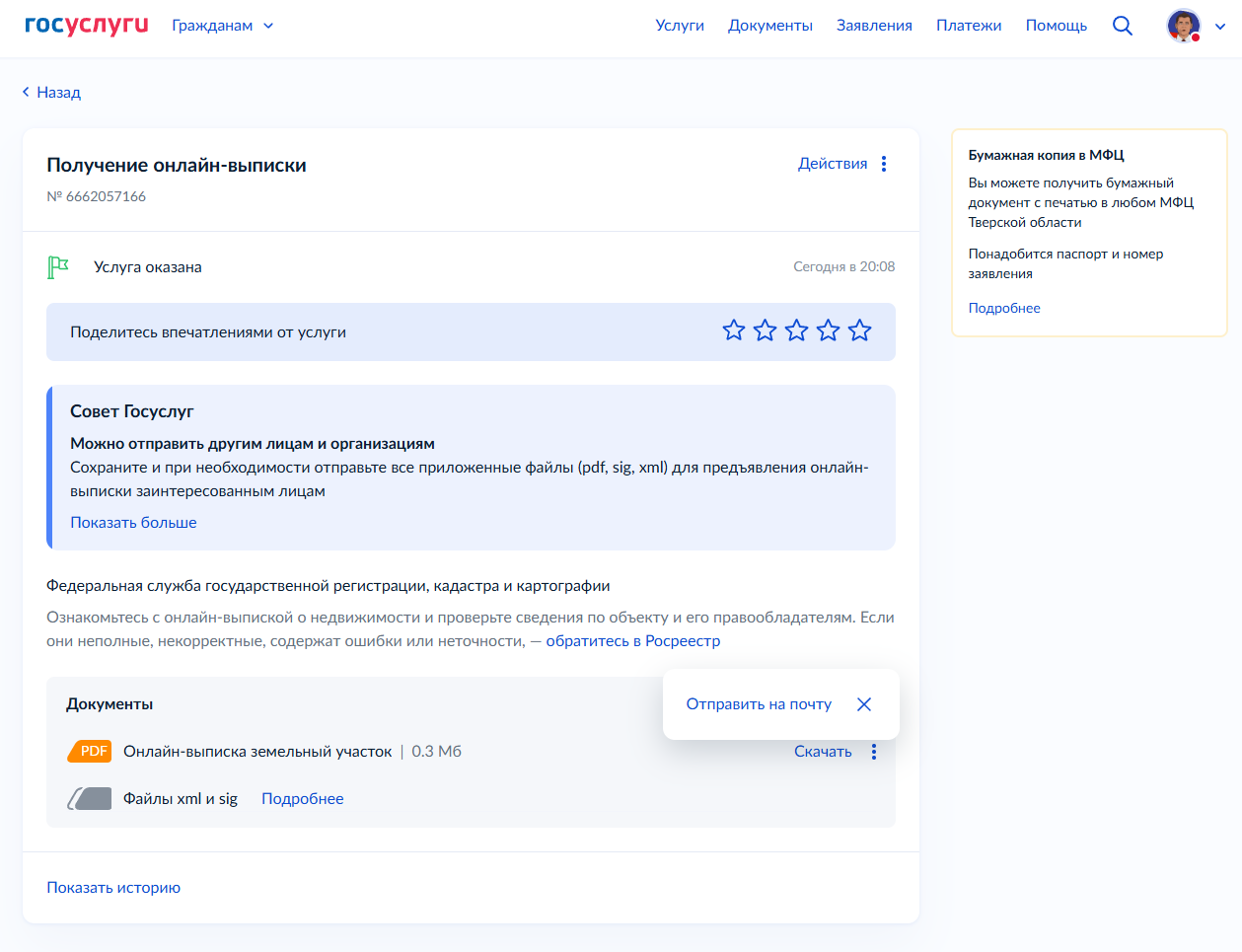
Task: Expand the Показать историю link
Action: (x=113, y=888)
